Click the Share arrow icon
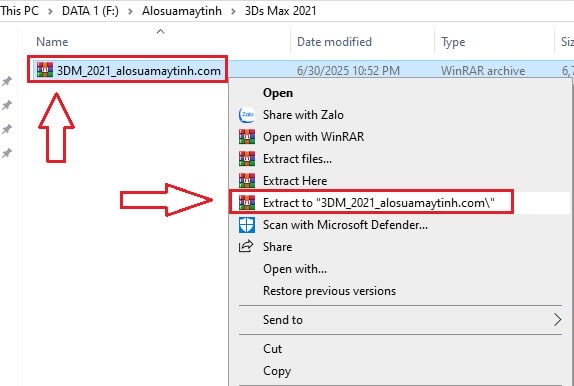The width and height of the screenshot is (574, 386). [246, 246]
